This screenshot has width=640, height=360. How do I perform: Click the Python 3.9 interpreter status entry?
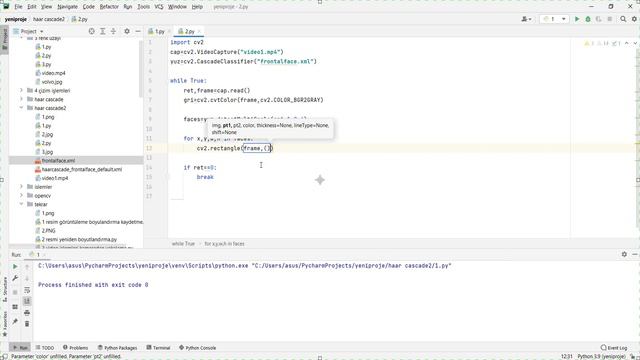pos(601,357)
